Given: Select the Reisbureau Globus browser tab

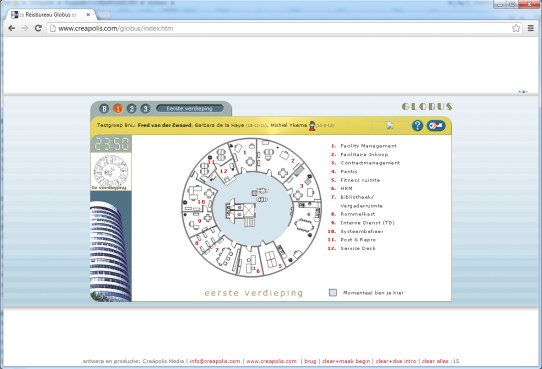Looking at the screenshot, I should [51, 15].
